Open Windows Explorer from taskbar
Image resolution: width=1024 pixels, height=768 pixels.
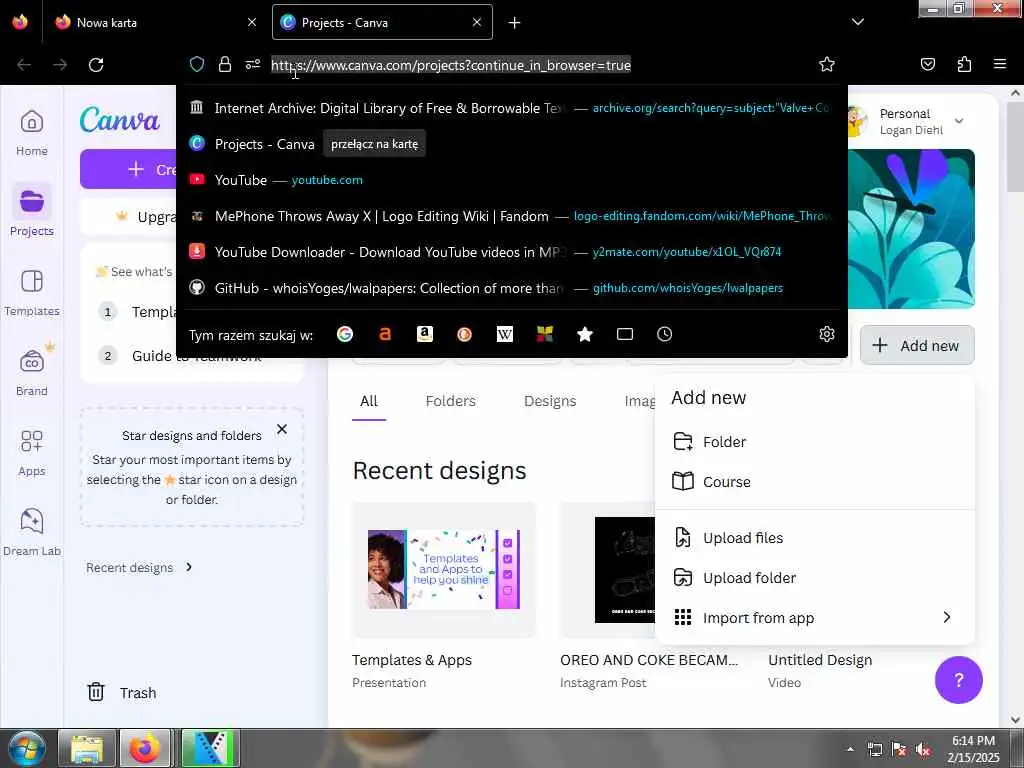tap(87, 748)
